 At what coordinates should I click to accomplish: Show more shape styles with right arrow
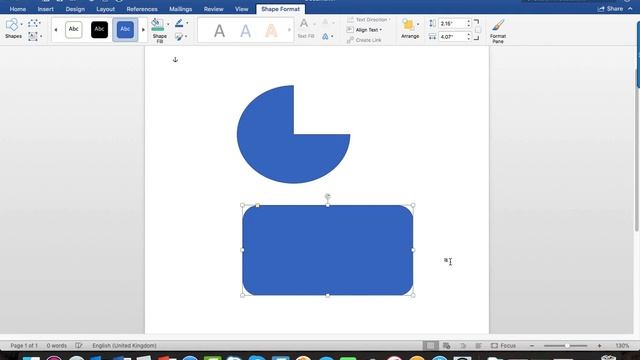143,30
